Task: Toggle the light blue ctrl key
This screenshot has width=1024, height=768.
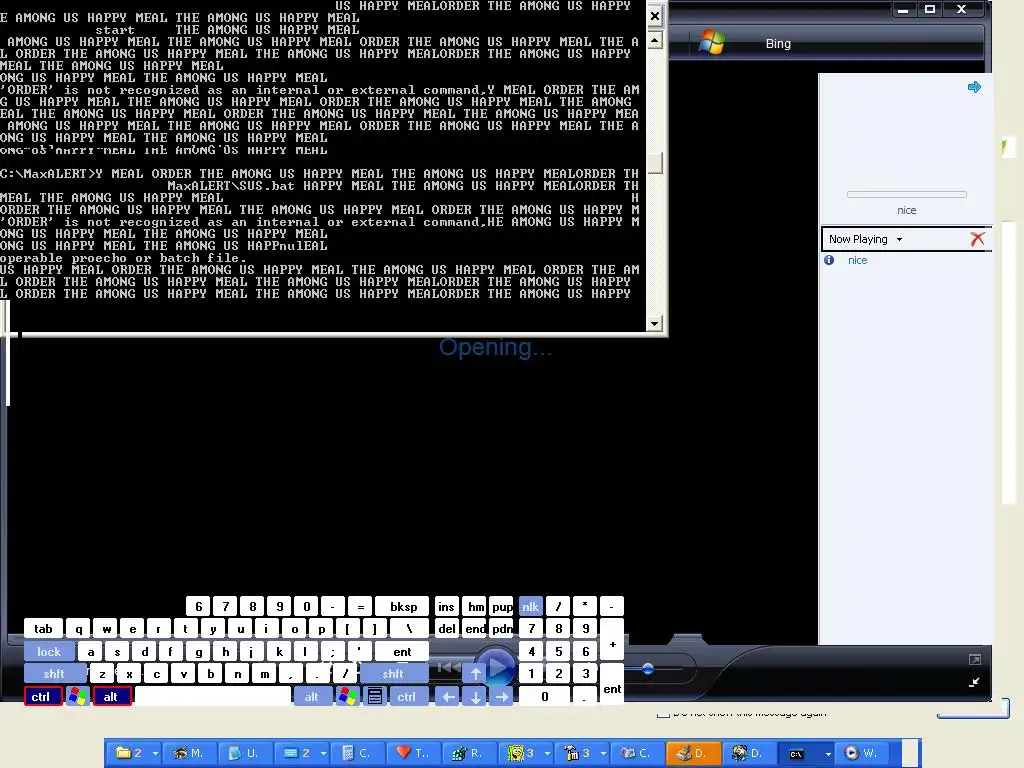Action: click(x=408, y=696)
